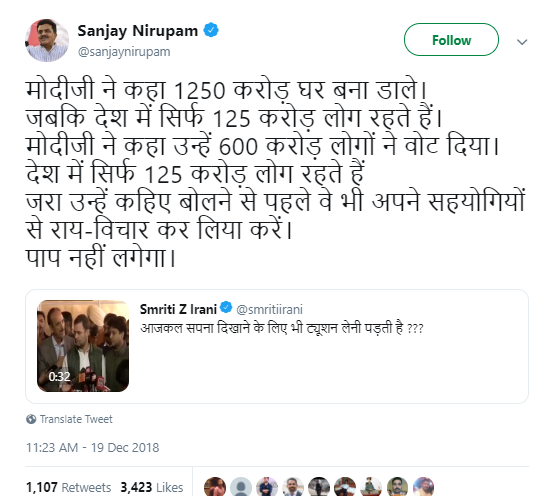
Task: Click Translate Tweet
Action: coord(76,419)
